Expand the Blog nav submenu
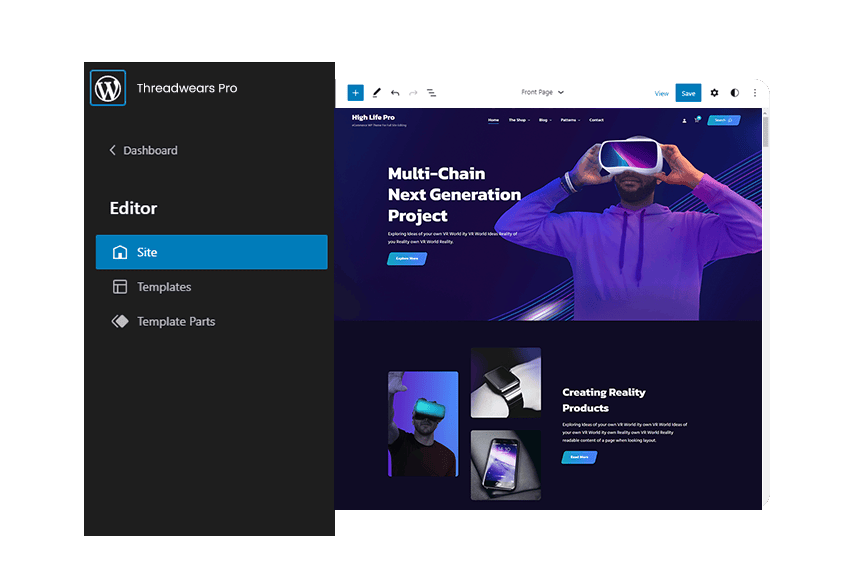Screen dimensions: 865x586 coord(545,120)
